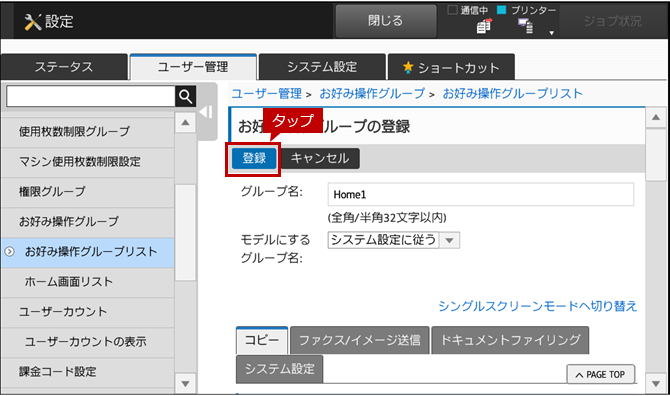Click シングルスクリーンモードへ切り替え link
Image resolution: width=670 pixels, height=396 pixels.
pos(538,306)
